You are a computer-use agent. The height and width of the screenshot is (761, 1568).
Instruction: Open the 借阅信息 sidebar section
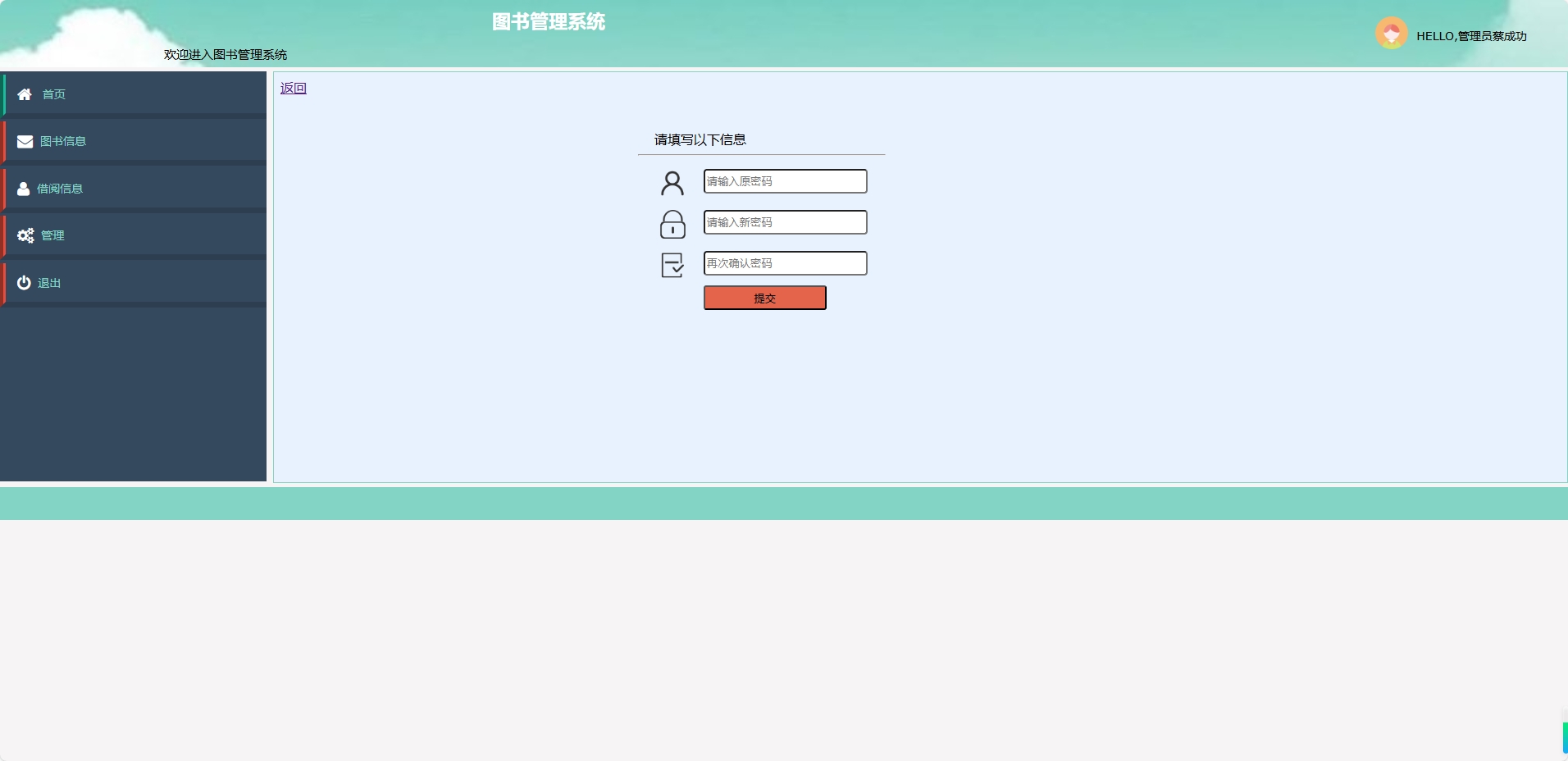pyautogui.click(x=59, y=189)
